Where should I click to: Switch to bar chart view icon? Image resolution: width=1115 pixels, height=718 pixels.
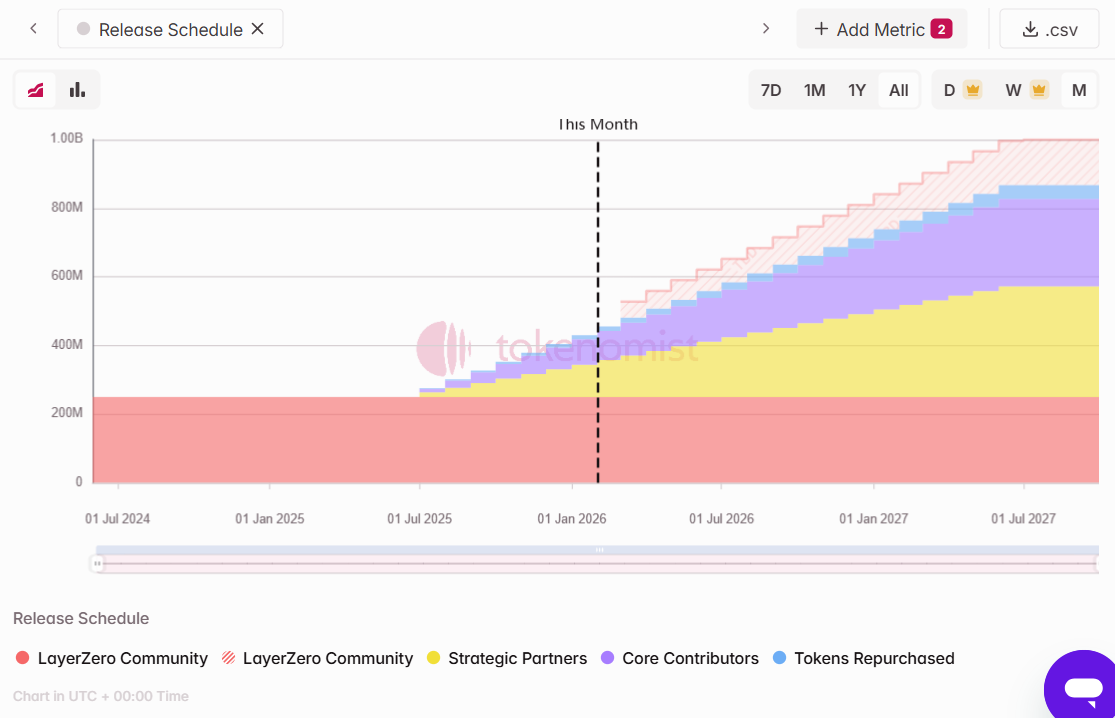pyautogui.click(x=77, y=90)
